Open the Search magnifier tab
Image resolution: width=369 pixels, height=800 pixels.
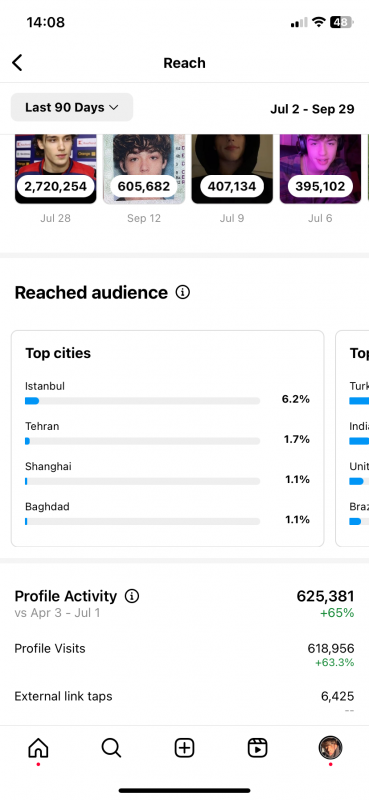tap(111, 748)
